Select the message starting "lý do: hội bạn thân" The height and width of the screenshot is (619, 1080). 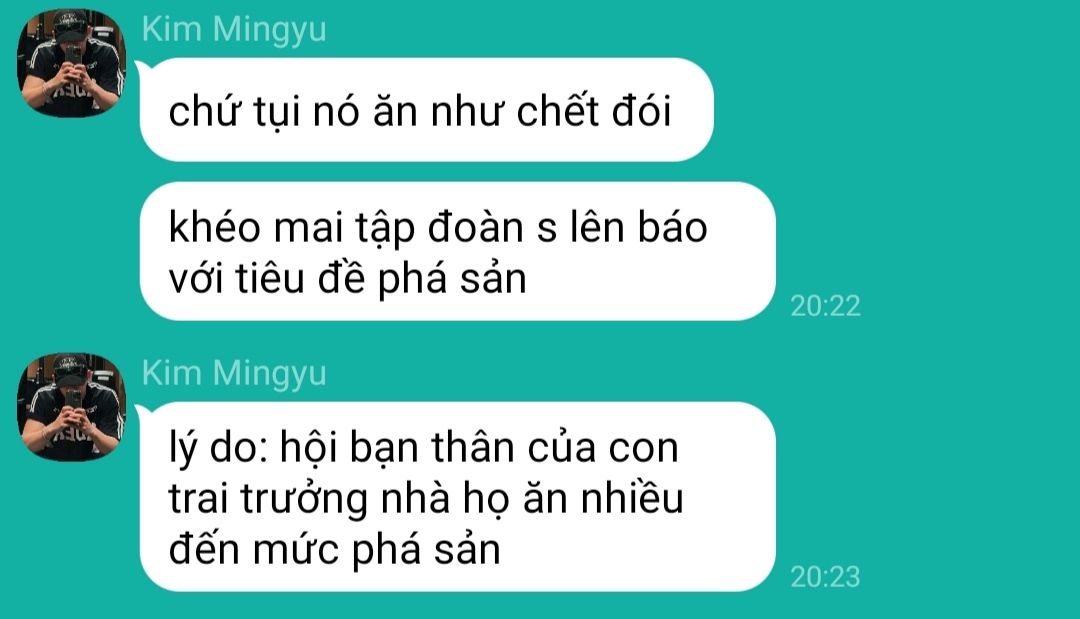pos(457,496)
